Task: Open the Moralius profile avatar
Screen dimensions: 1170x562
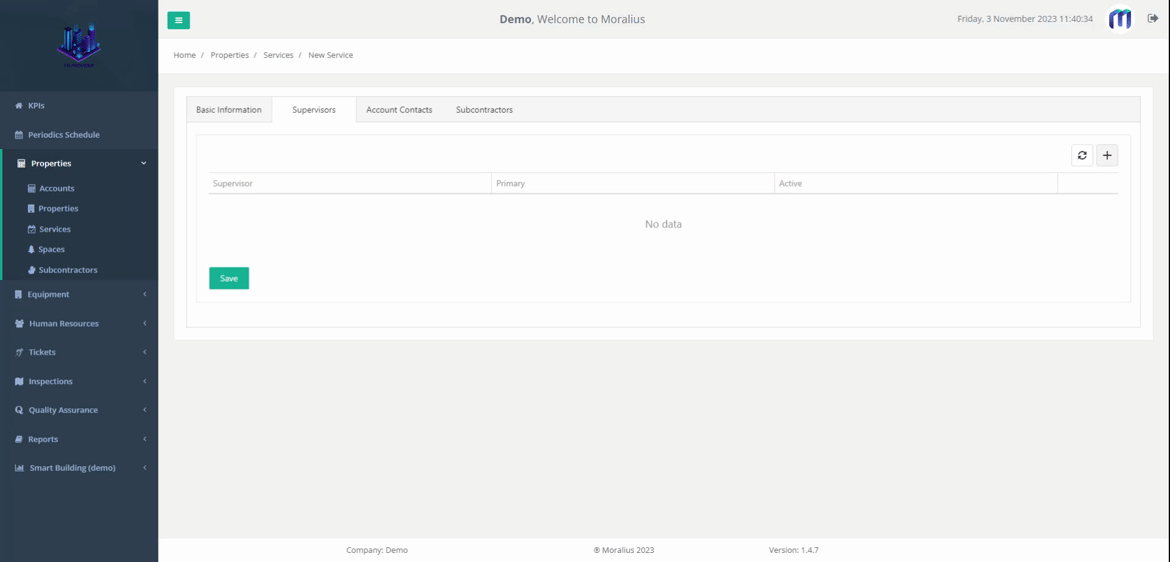Action: click(x=1120, y=19)
